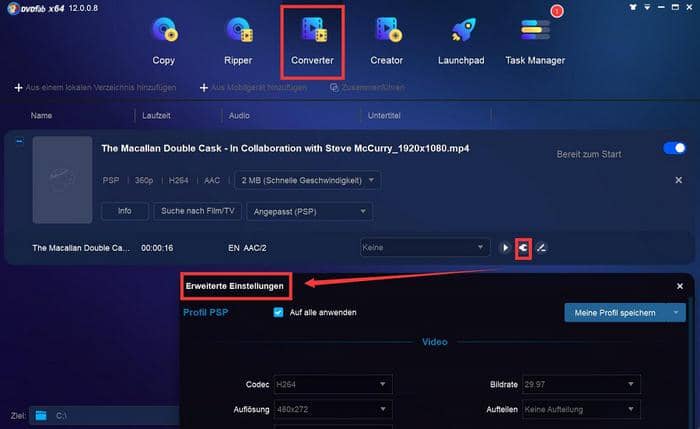Open advanced settings wrench icon

tap(523, 248)
